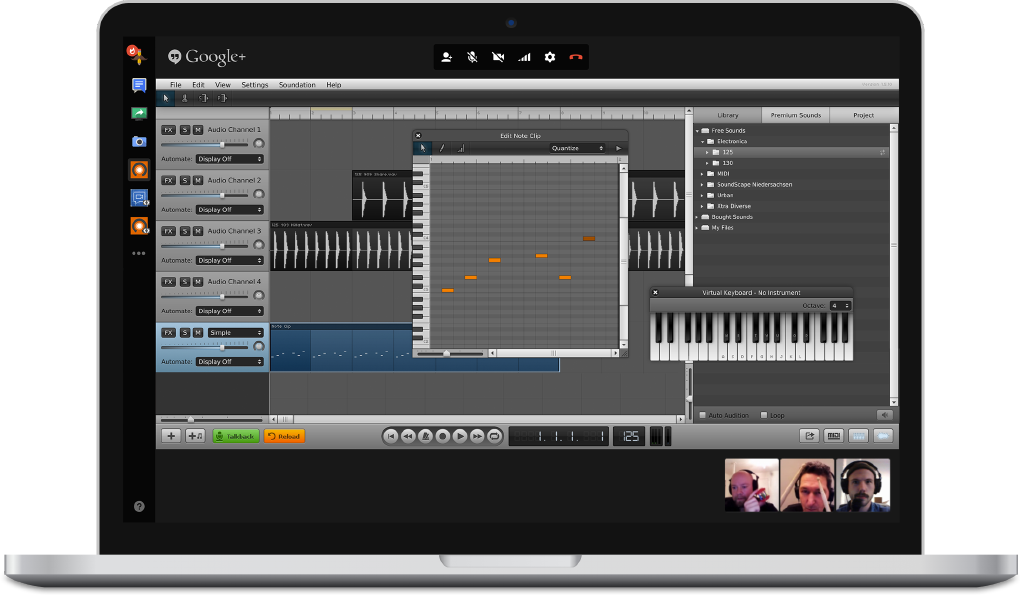Click the Talkback button
Screen dimensions: 1020x596
(x=235, y=436)
